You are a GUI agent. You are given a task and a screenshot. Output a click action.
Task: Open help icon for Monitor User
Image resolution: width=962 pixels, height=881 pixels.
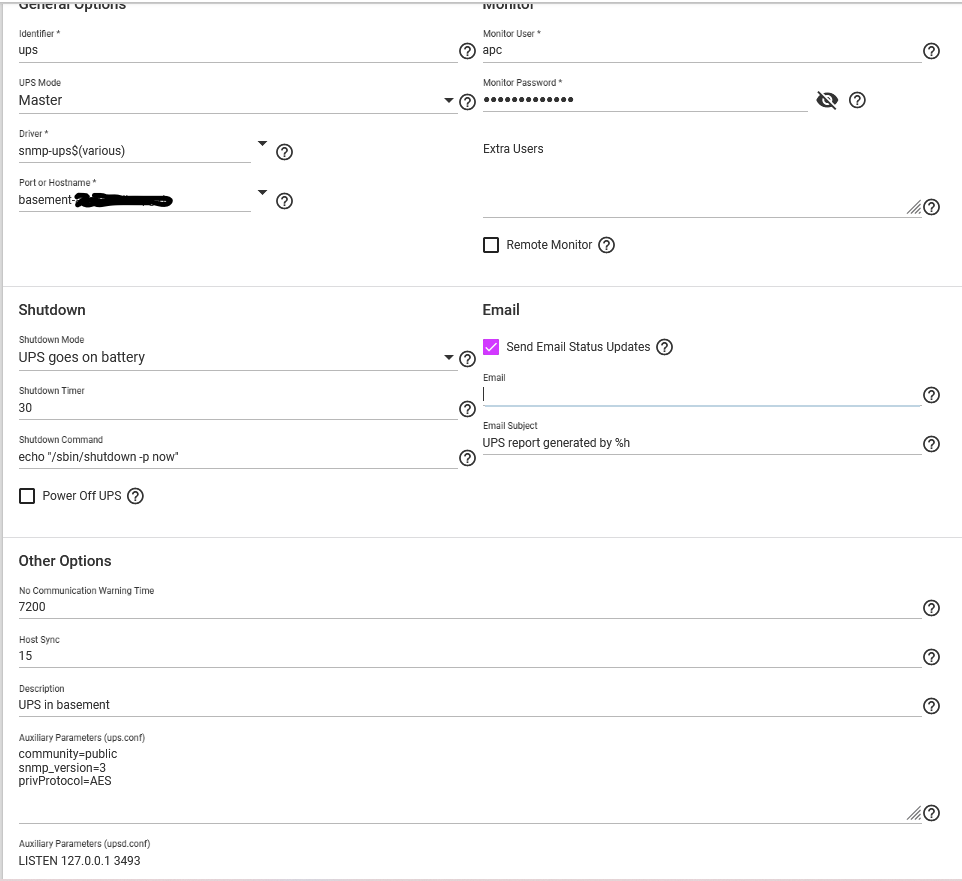[x=931, y=51]
